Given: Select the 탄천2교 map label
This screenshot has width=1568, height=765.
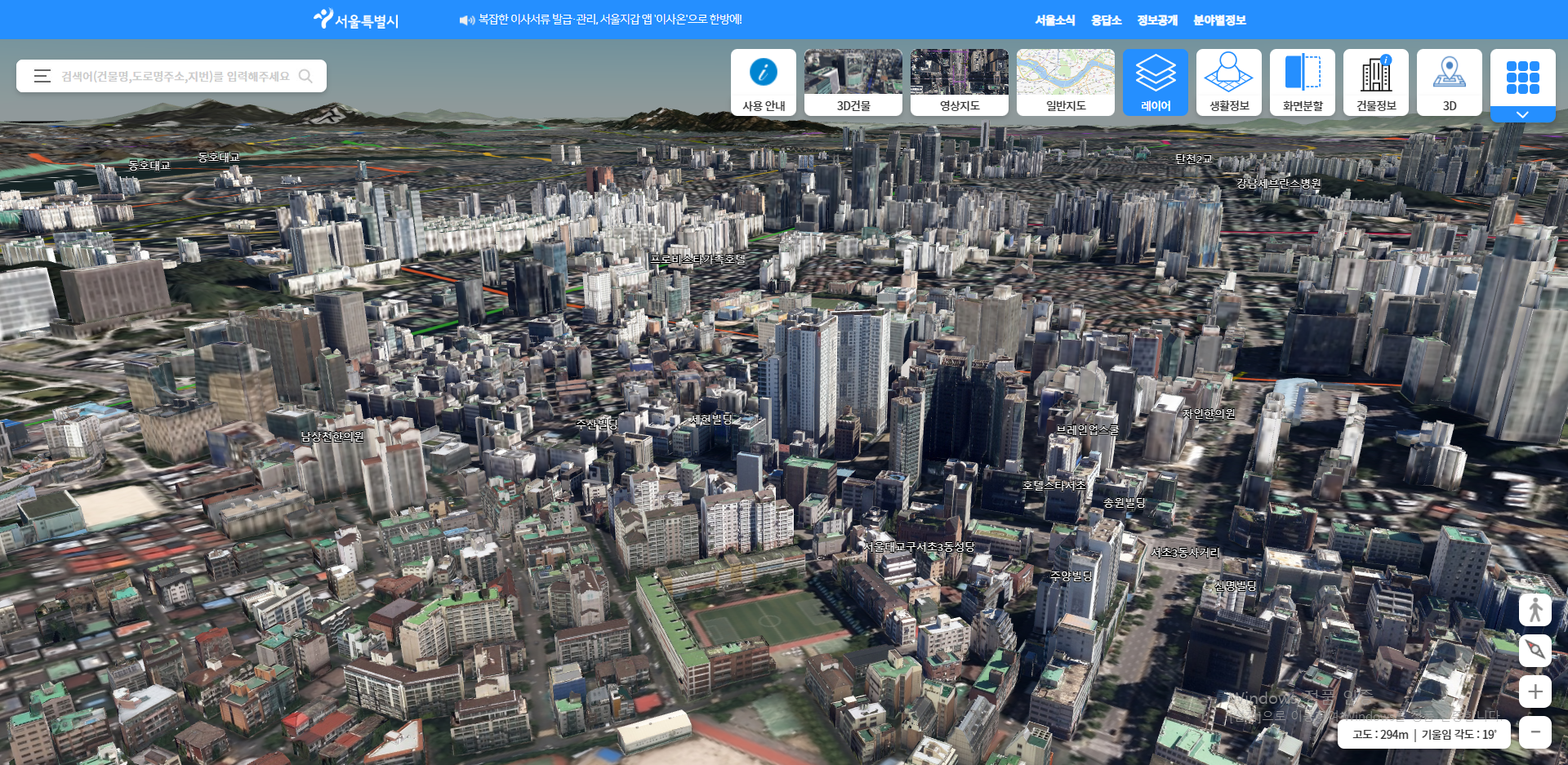Looking at the screenshot, I should click(1194, 158).
